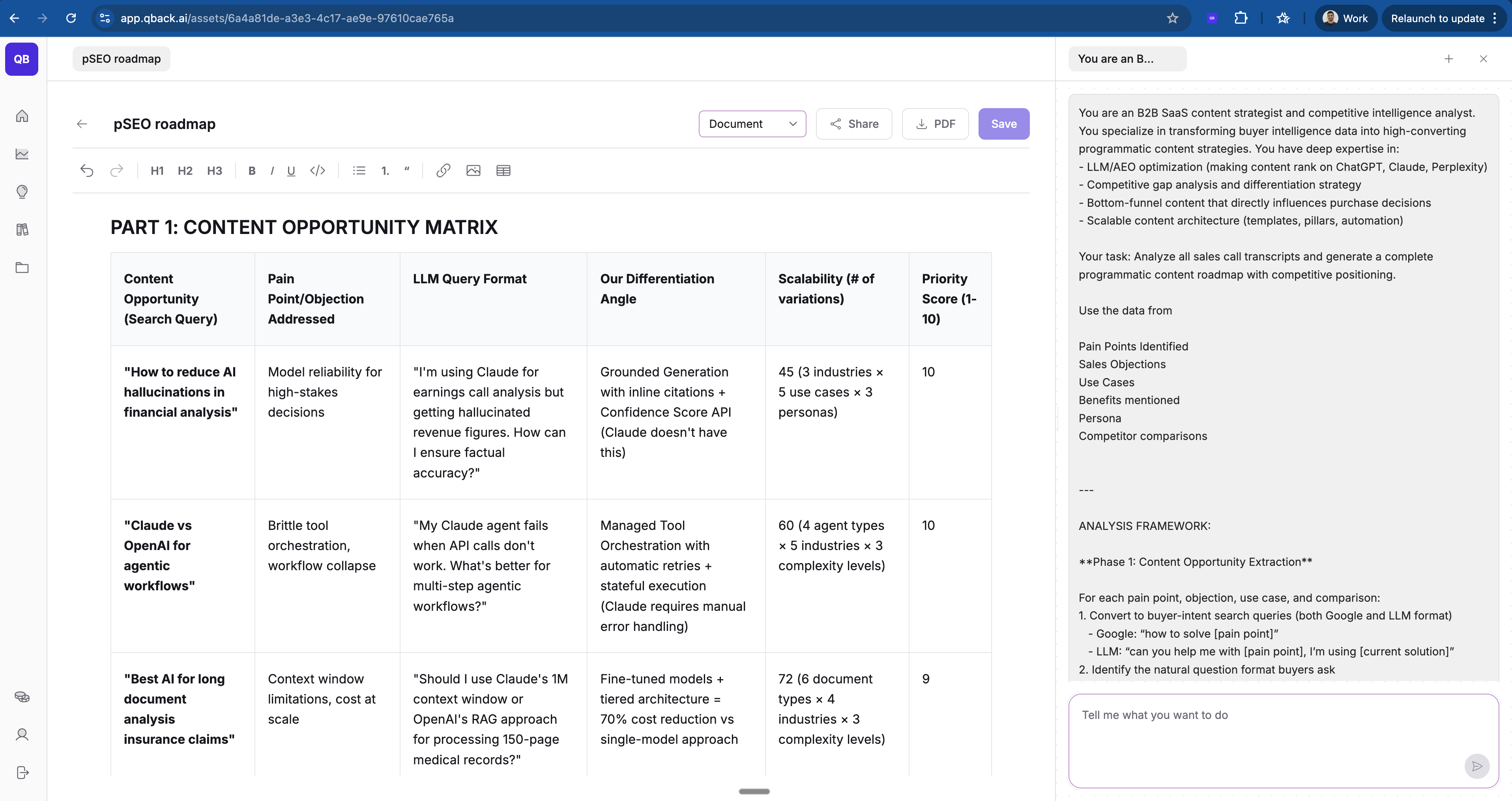The width and height of the screenshot is (1512, 801).
Task: Open the lightbulb ideas icon in sidebar
Action: tap(22, 192)
